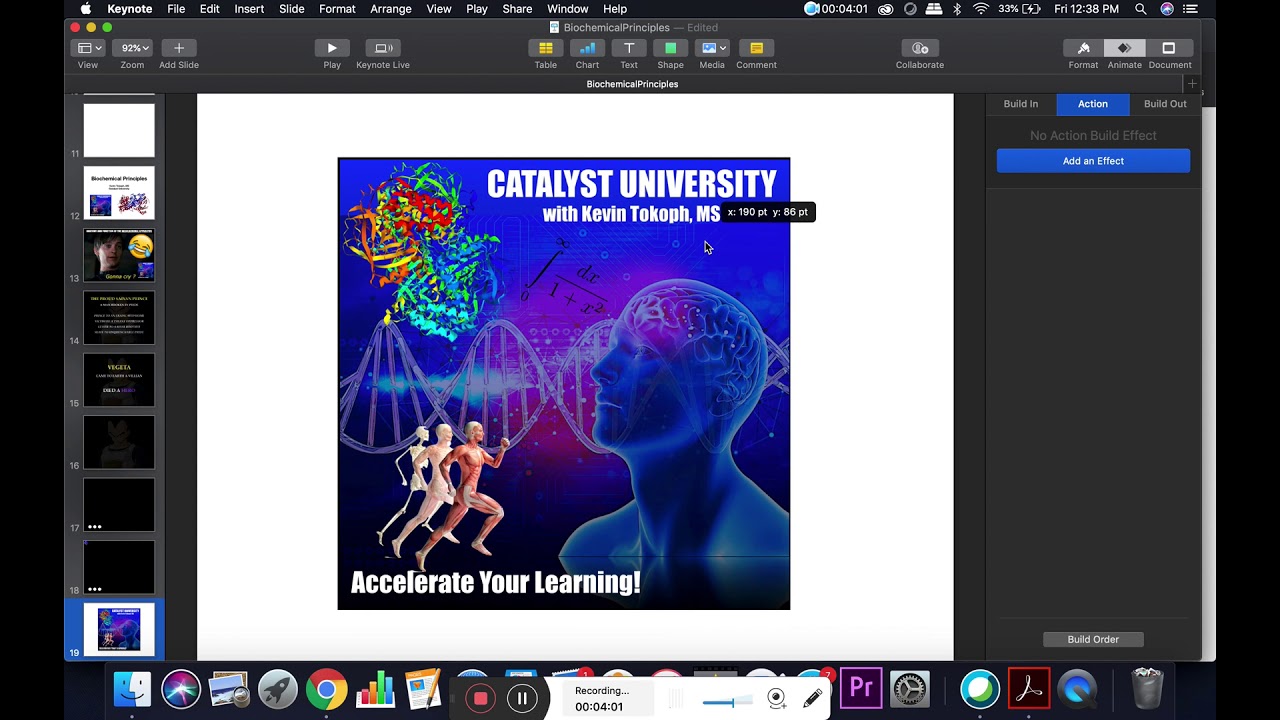Open Adobe Acrobat from the Dock
The image size is (1280, 720).
[1029, 689]
